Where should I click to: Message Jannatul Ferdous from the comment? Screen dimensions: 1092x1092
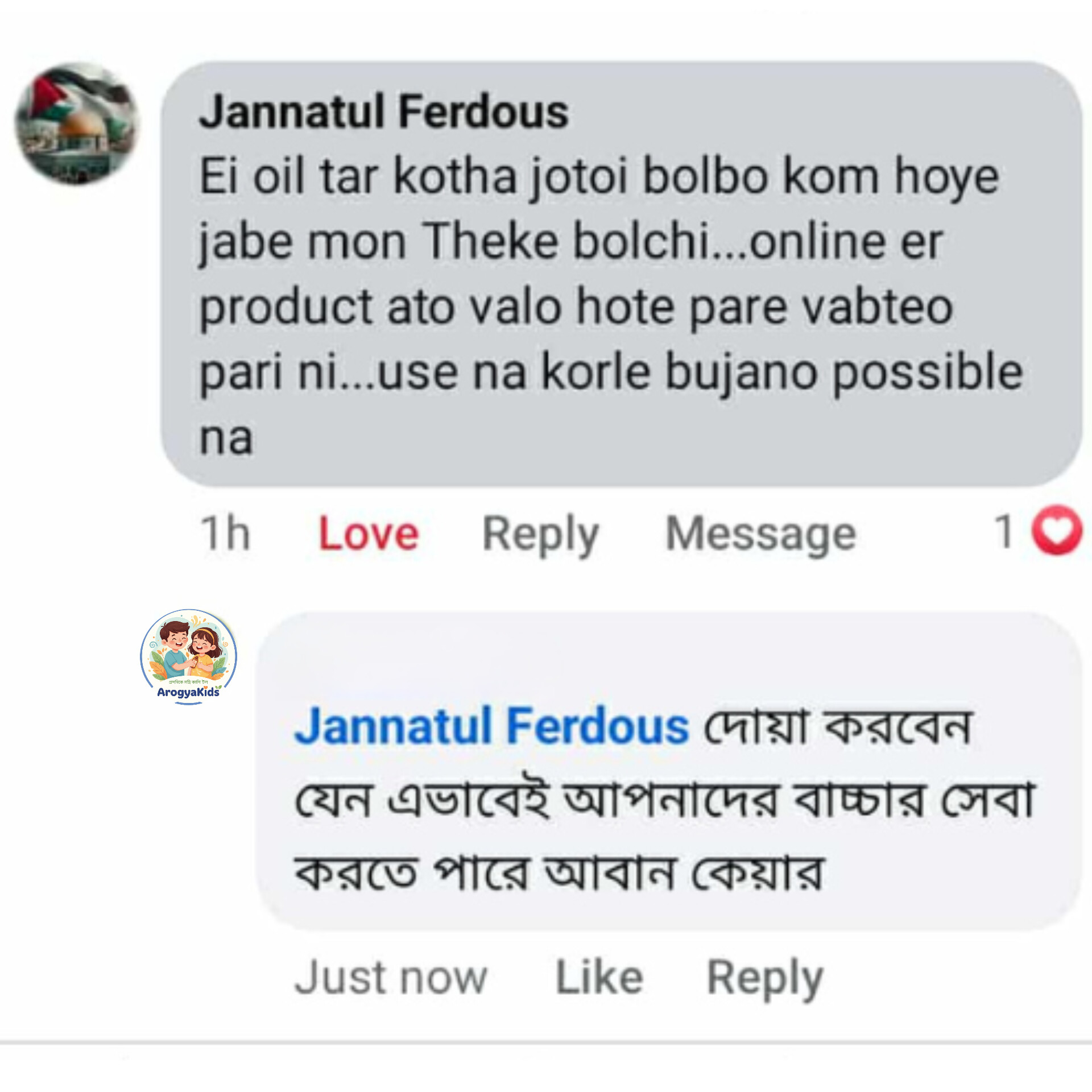click(x=760, y=535)
